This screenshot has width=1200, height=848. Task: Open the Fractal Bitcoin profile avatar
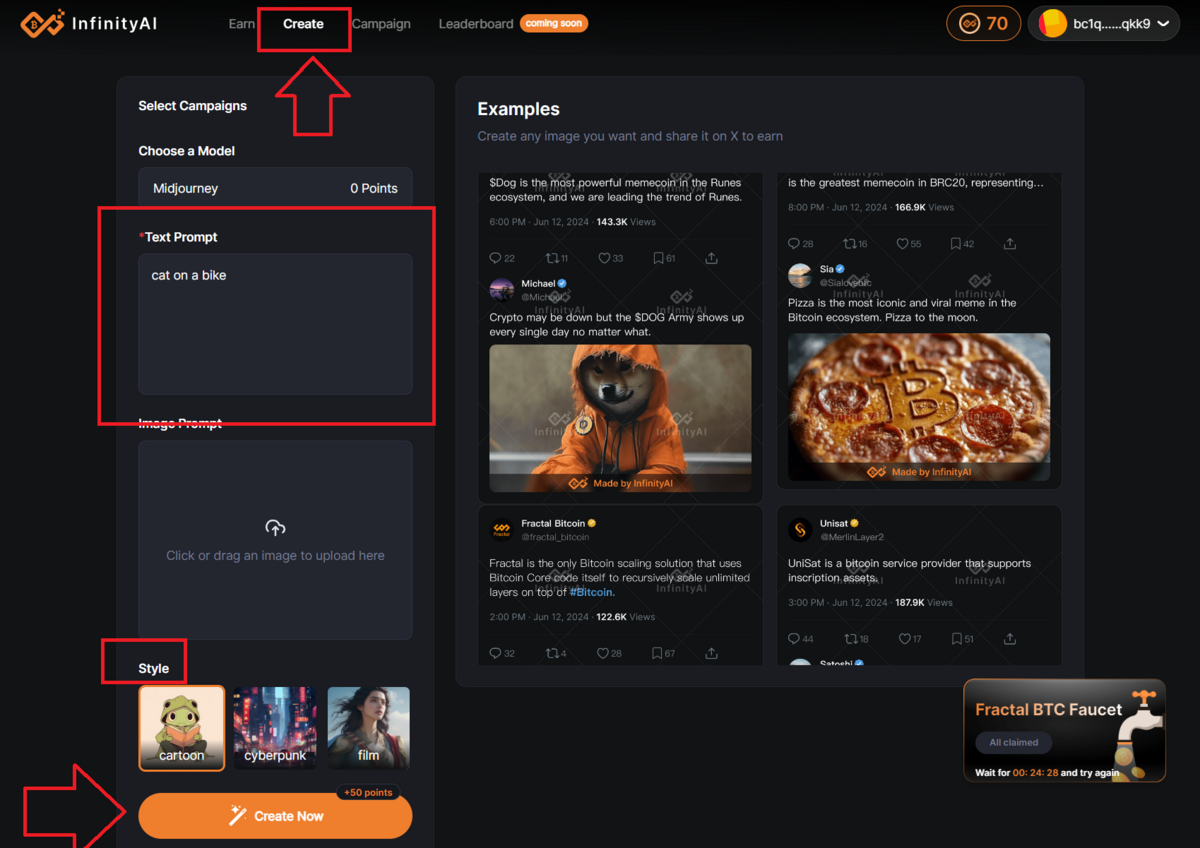(x=501, y=530)
